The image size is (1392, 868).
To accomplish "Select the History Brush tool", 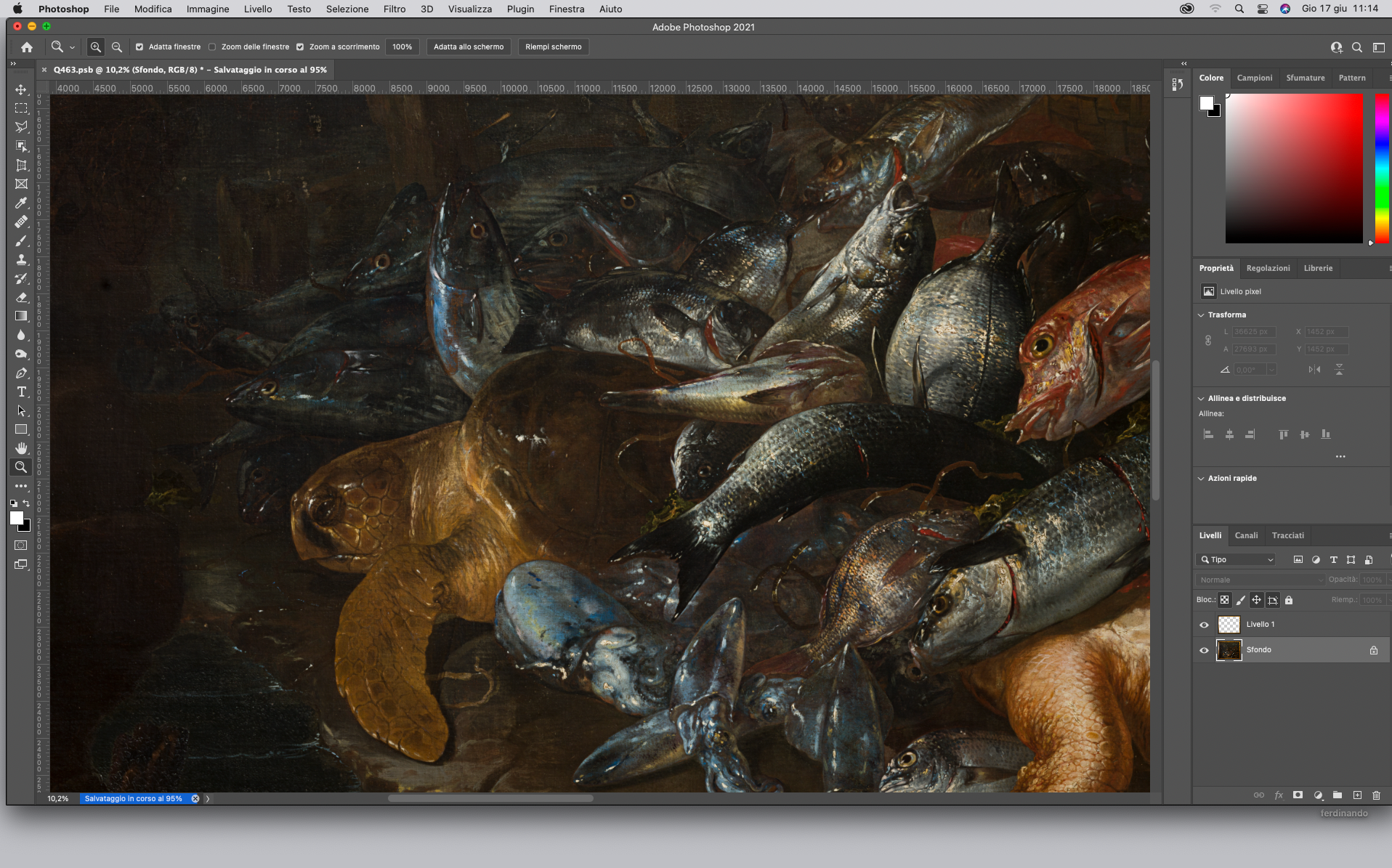I will 21,278.
